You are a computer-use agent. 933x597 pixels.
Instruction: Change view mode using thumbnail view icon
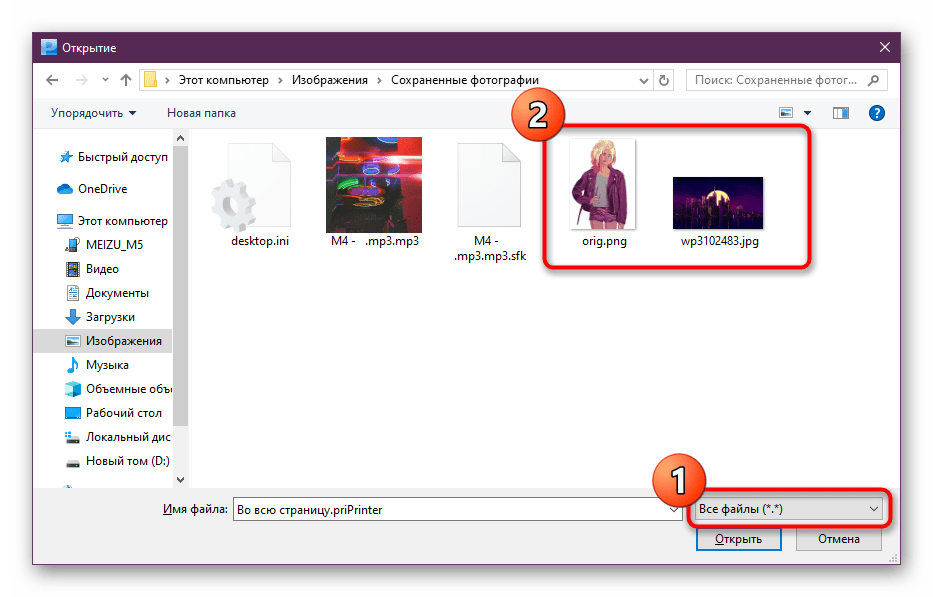click(786, 113)
